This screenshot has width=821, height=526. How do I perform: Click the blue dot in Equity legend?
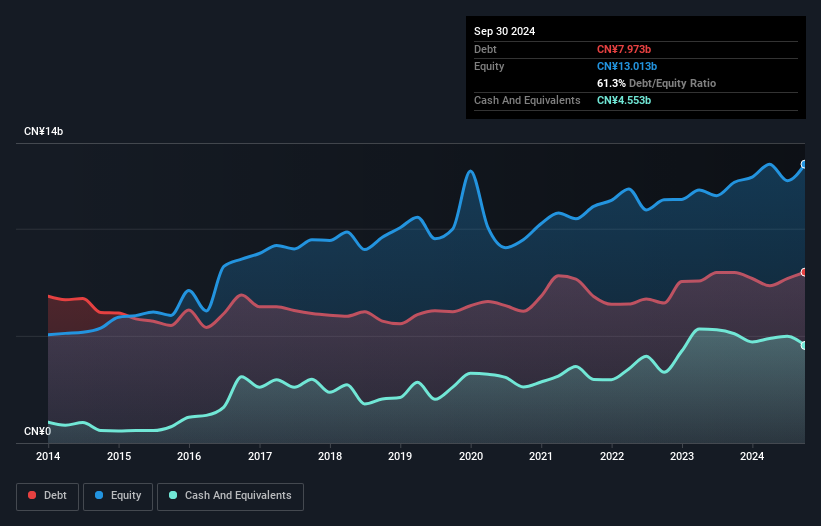99,495
